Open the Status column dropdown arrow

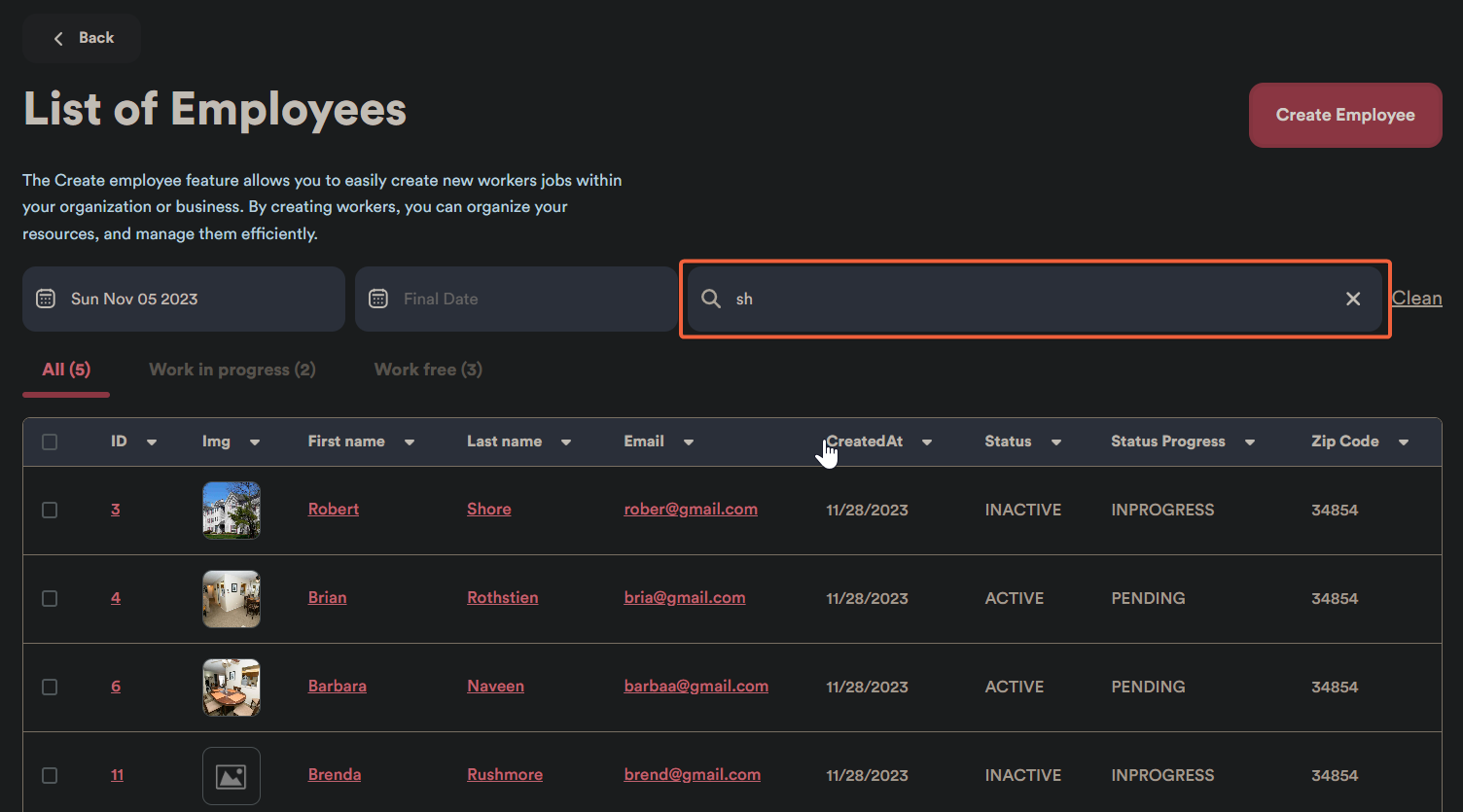tap(1055, 442)
